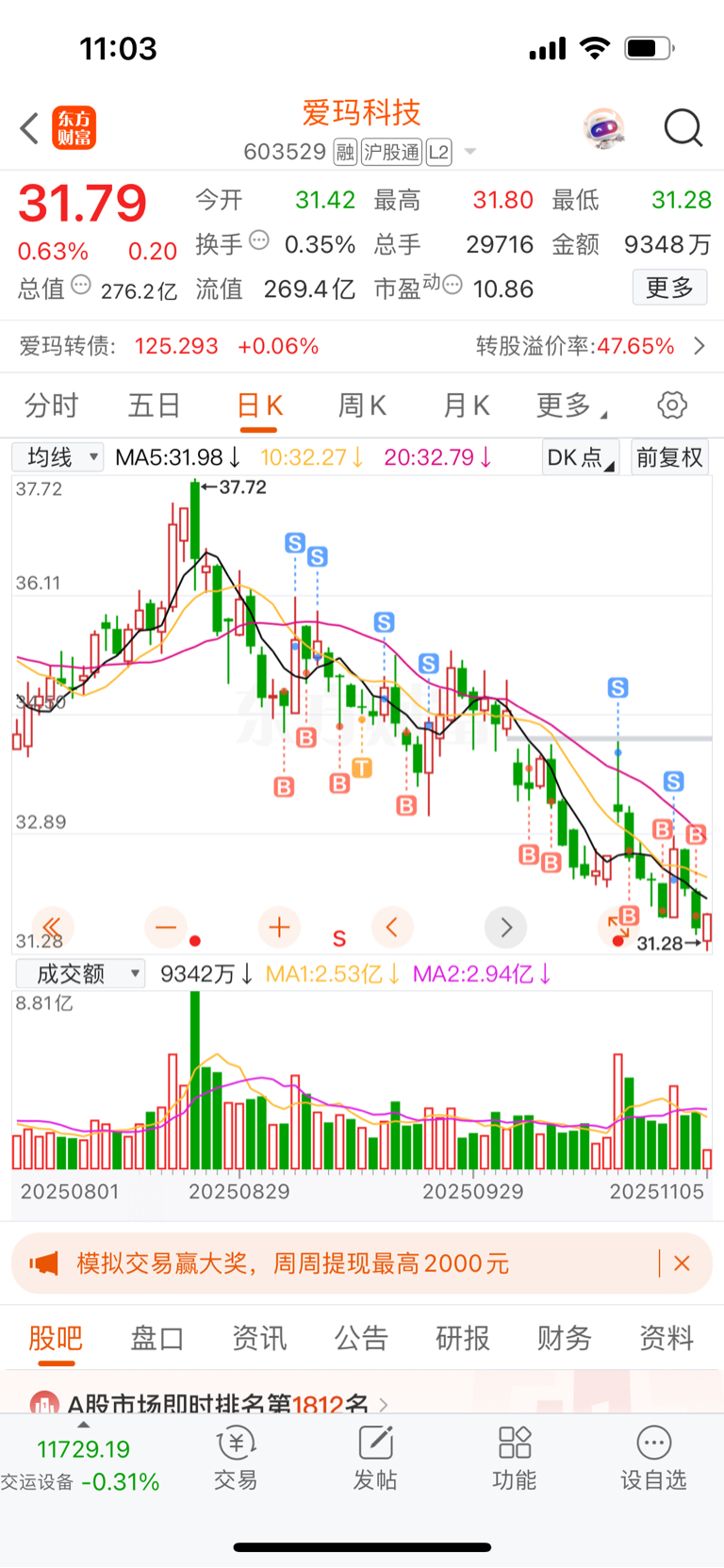724x1568 pixels.
Task: Open 交易 in bottom bar
Action: (236, 1458)
